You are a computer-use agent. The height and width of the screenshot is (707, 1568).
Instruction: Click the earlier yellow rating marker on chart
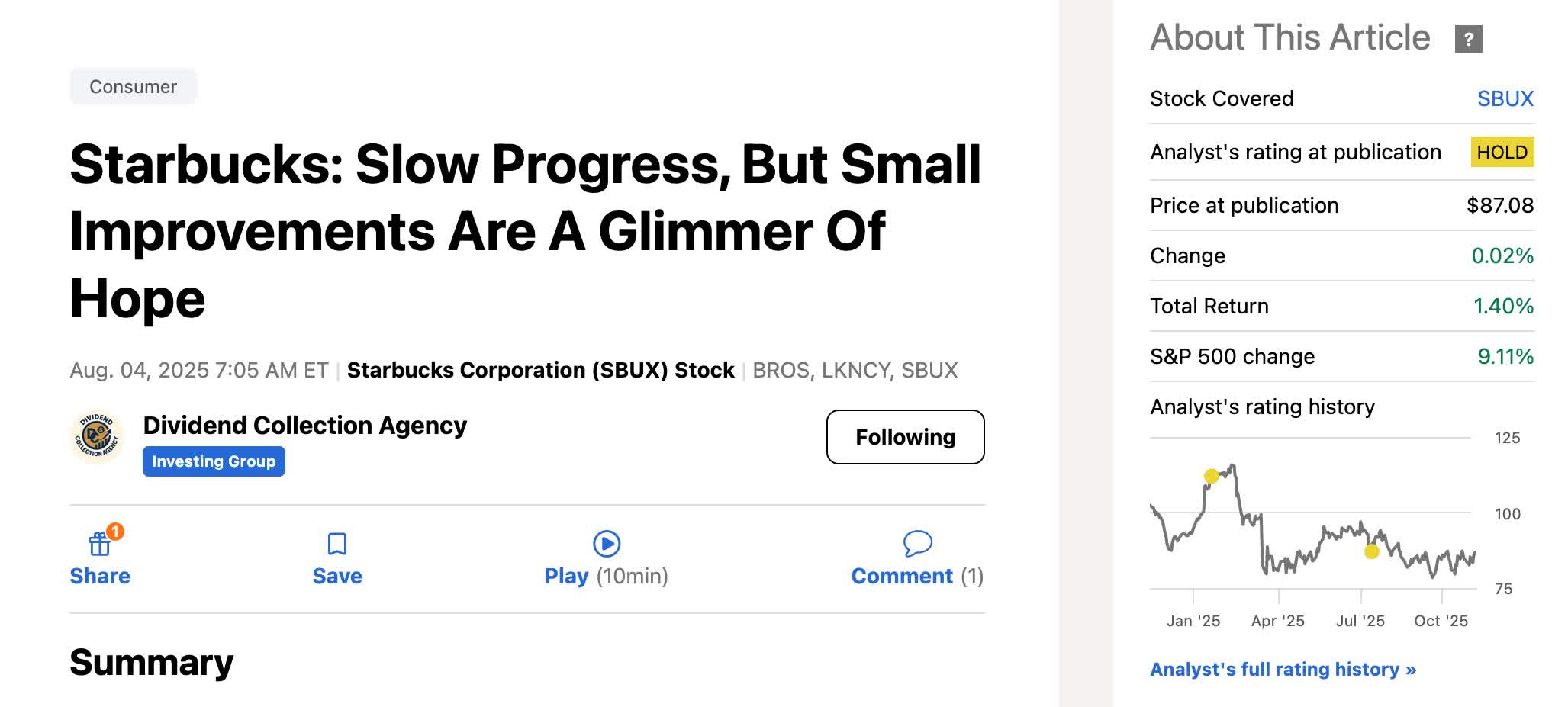point(1211,477)
